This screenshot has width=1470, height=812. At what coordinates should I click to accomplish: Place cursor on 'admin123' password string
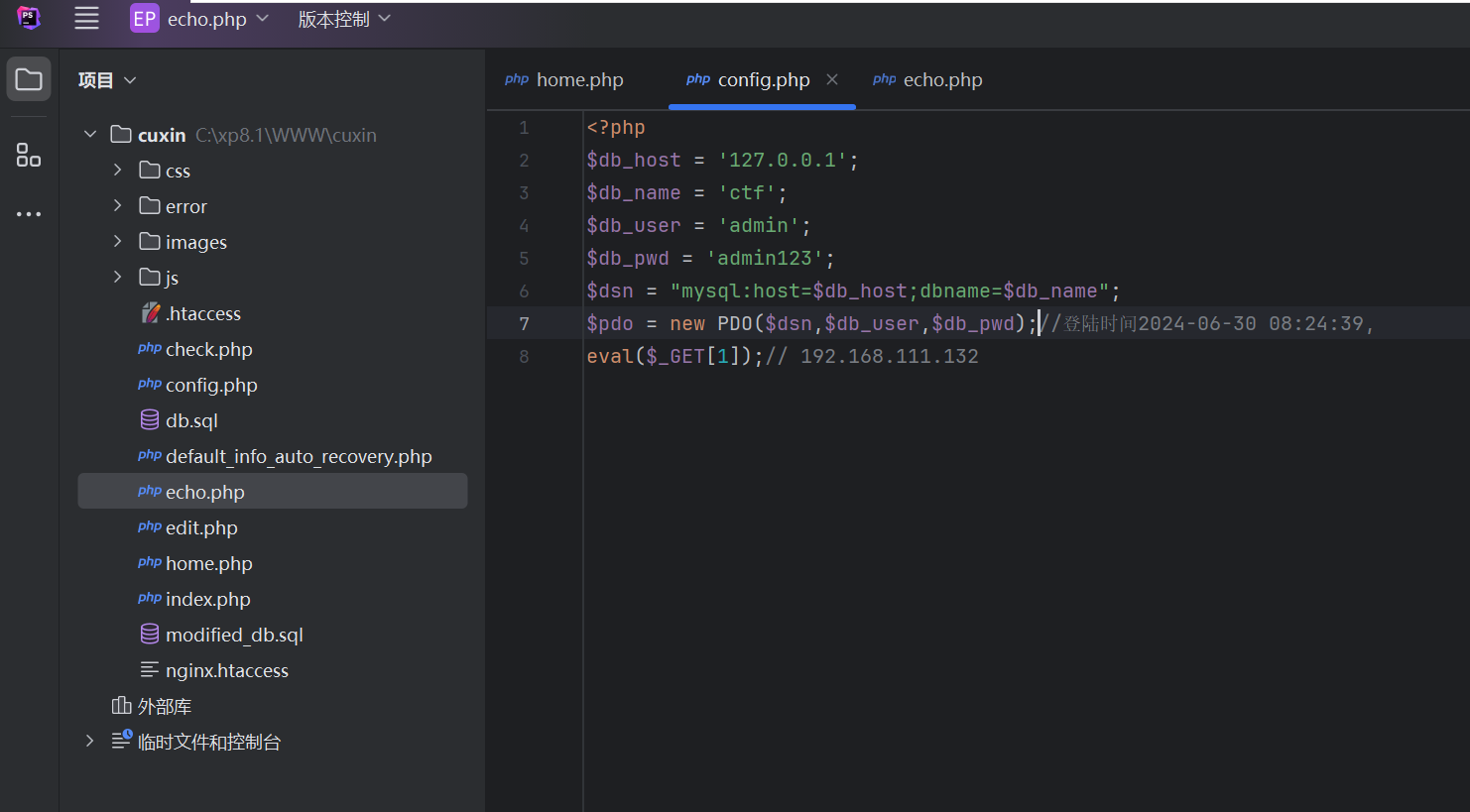click(765, 258)
